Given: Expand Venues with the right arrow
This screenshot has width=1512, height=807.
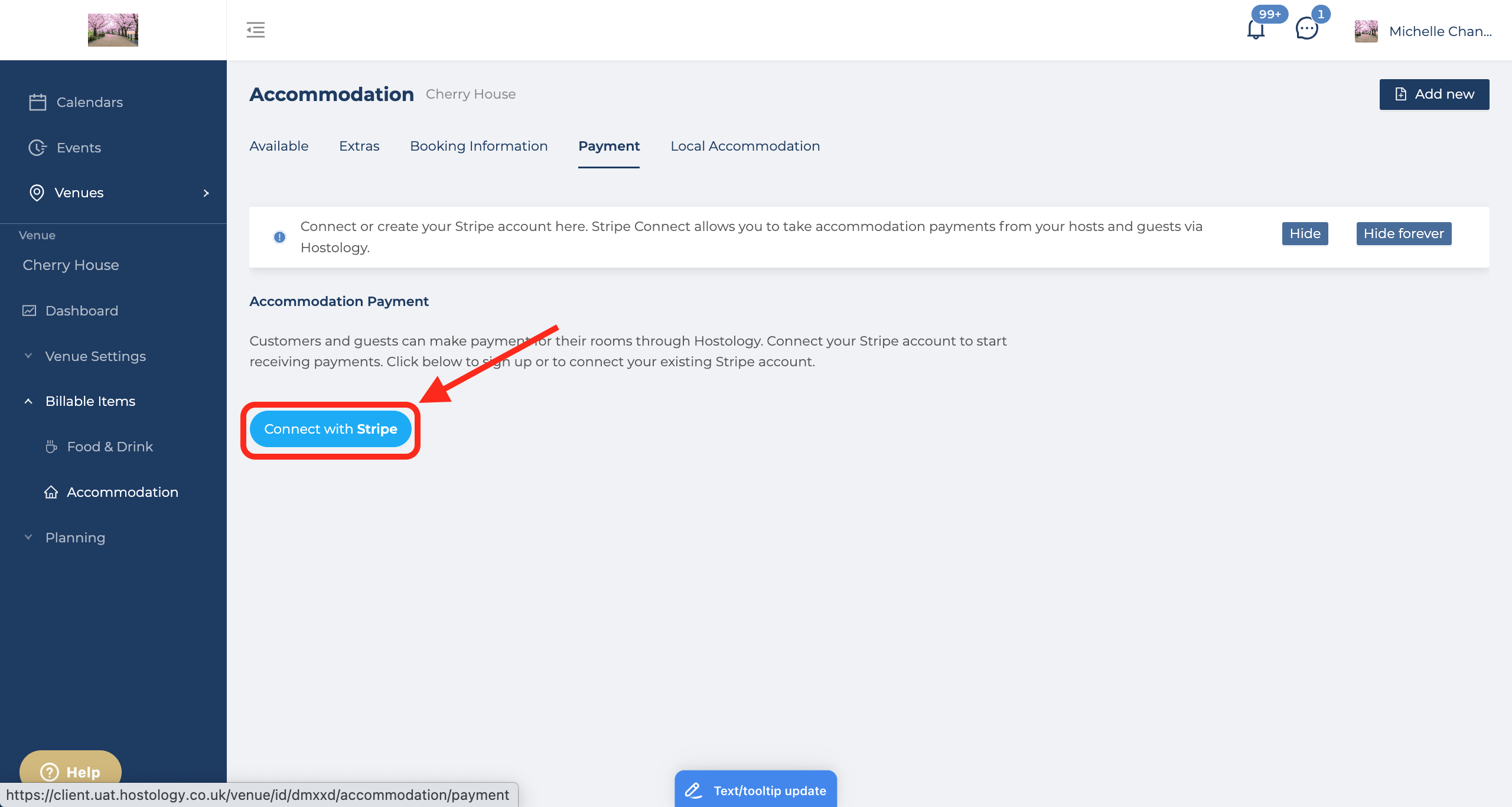Looking at the screenshot, I should pos(206,193).
